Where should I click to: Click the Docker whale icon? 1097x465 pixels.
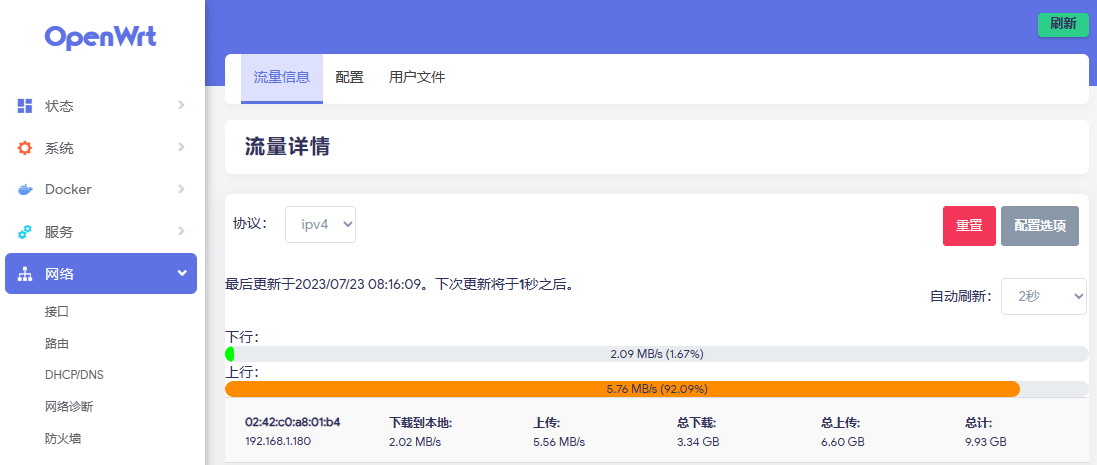coord(25,190)
